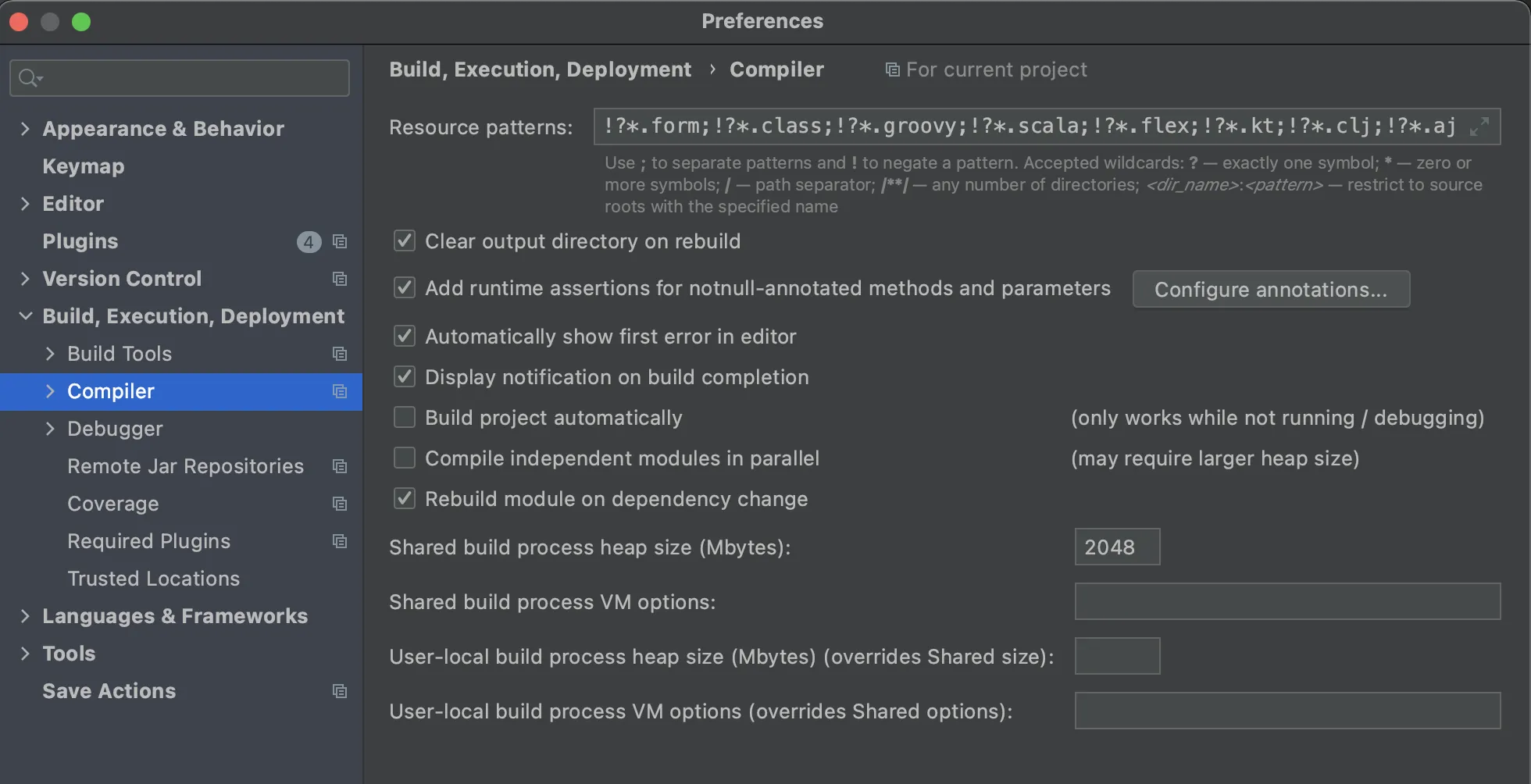The width and height of the screenshot is (1531, 784).
Task: Expand the Resource patterns field with arrow icon
Action: 1479,127
